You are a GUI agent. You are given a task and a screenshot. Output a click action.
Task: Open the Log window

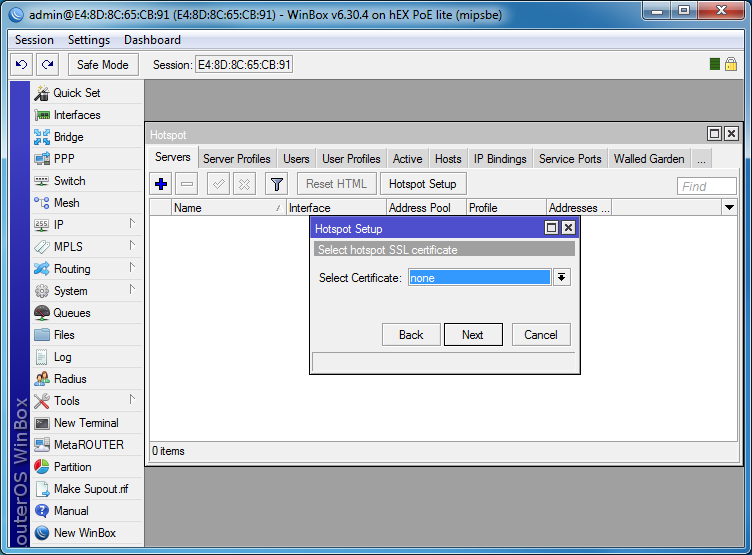coord(87,357)
